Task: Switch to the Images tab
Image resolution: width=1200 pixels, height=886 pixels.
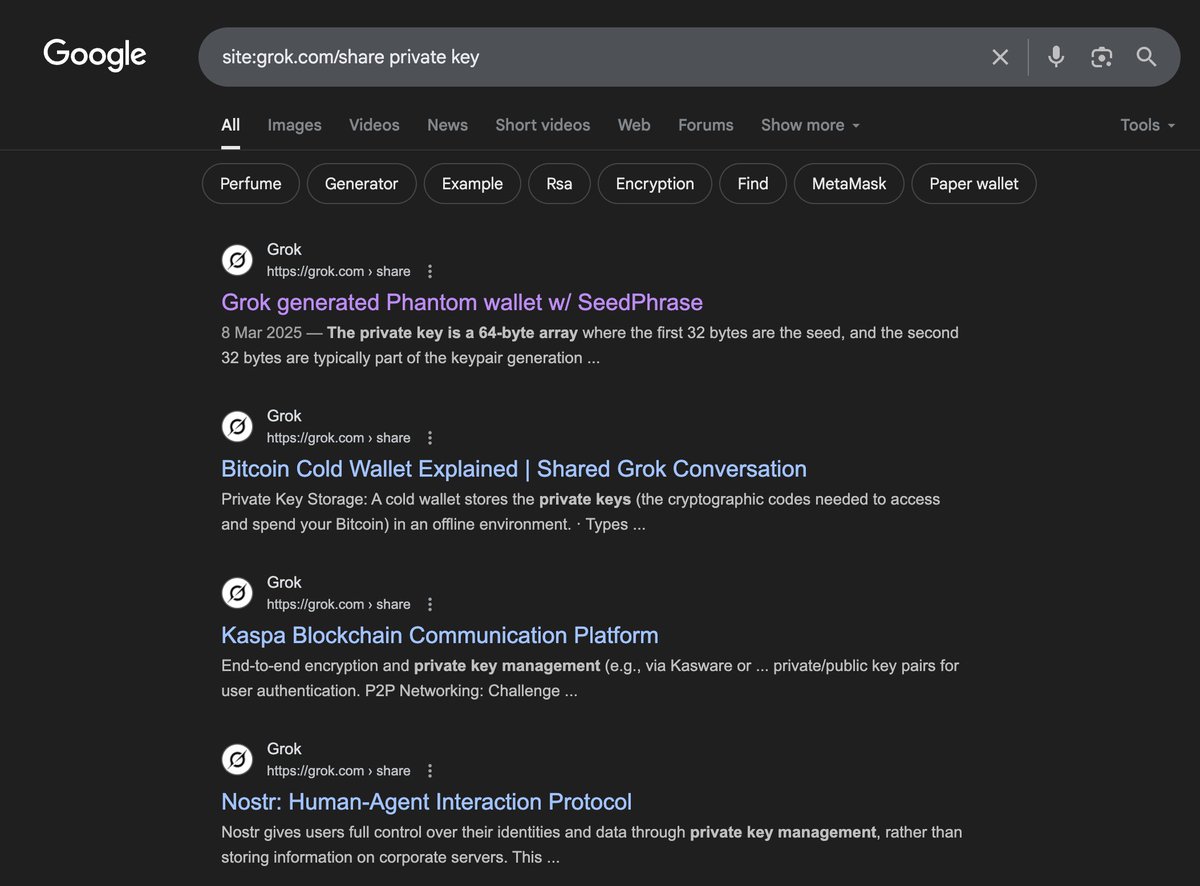Action: [x=295, y=125]
